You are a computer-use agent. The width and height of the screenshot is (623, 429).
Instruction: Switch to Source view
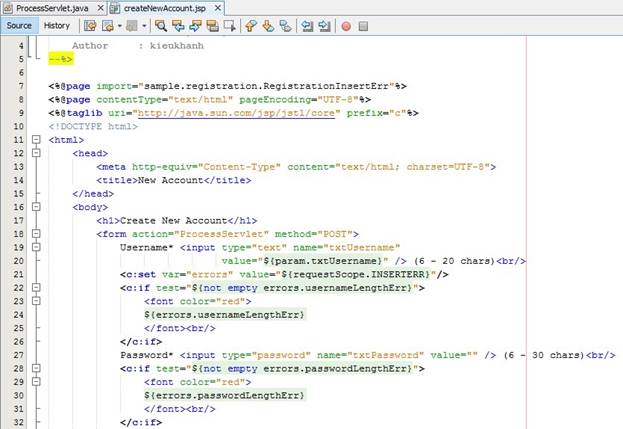[19, 26]
